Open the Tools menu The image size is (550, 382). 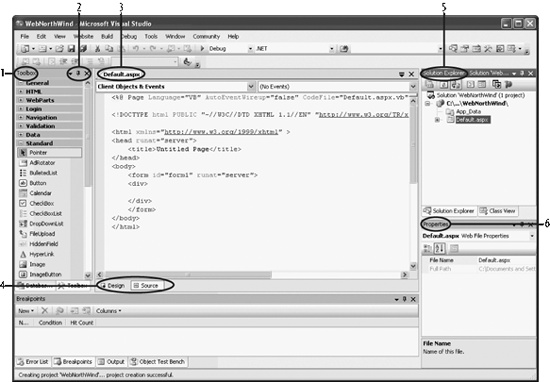[151, 36]
